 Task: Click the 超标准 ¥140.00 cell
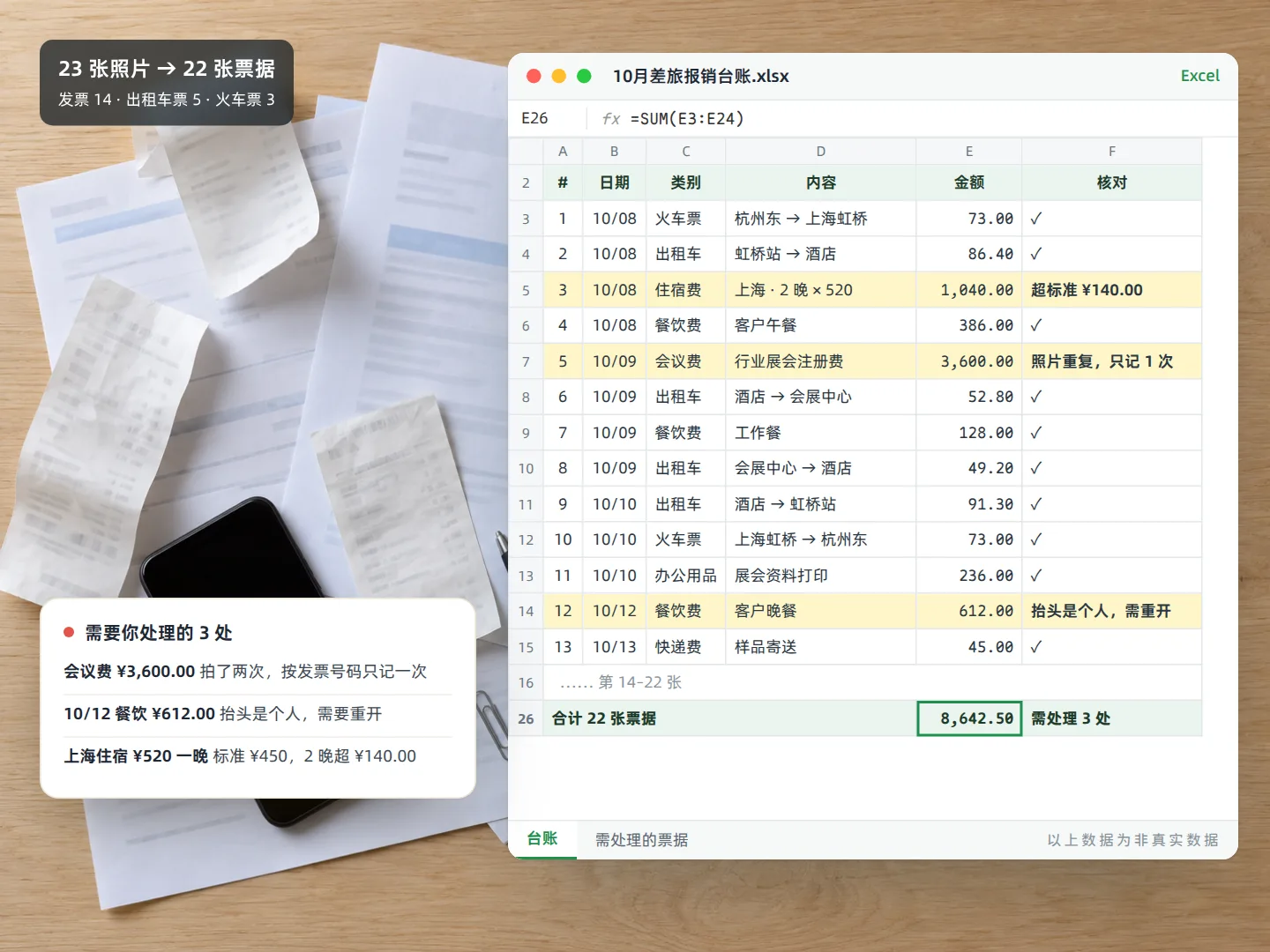1112,290
